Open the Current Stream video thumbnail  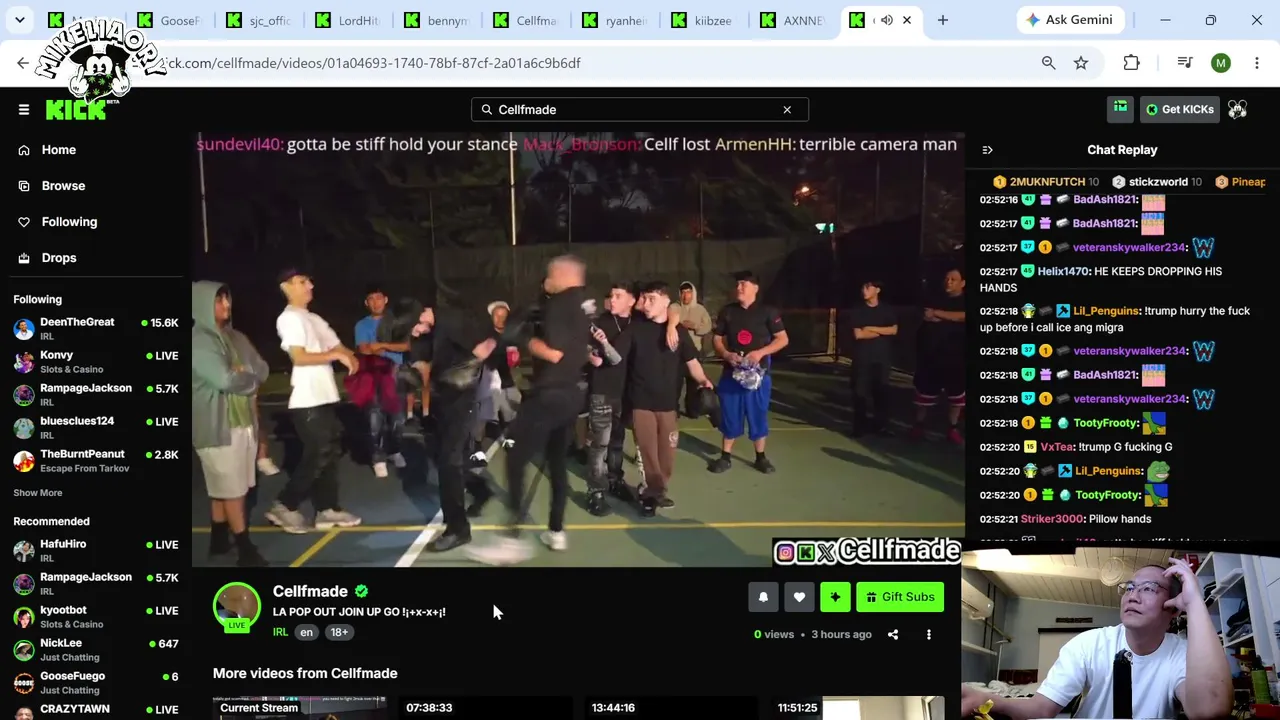[300, 708]
